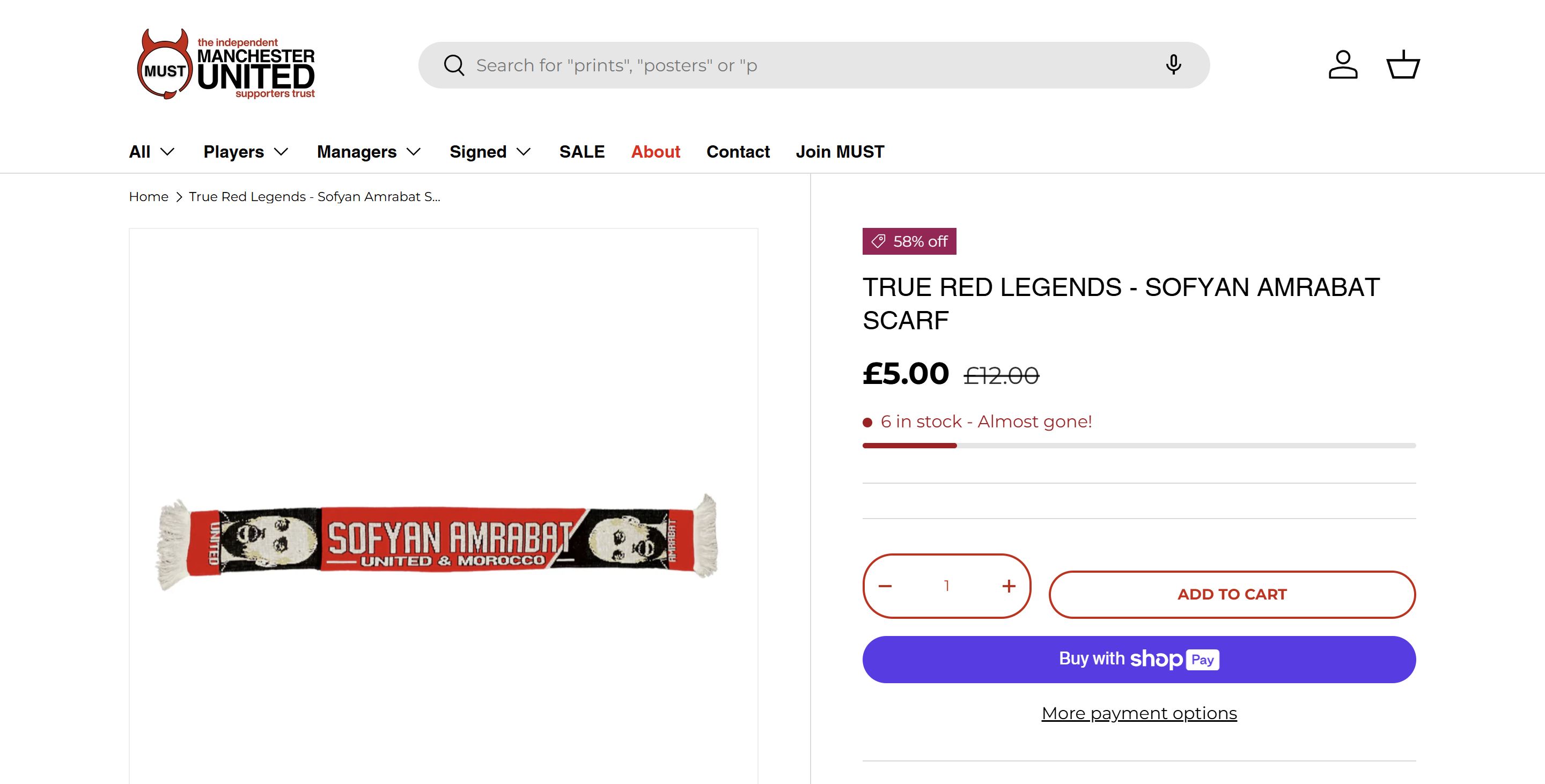The image size is (1545, 784).
Task: Expand the All menu dropdown
Action: (x=152, y=152)
